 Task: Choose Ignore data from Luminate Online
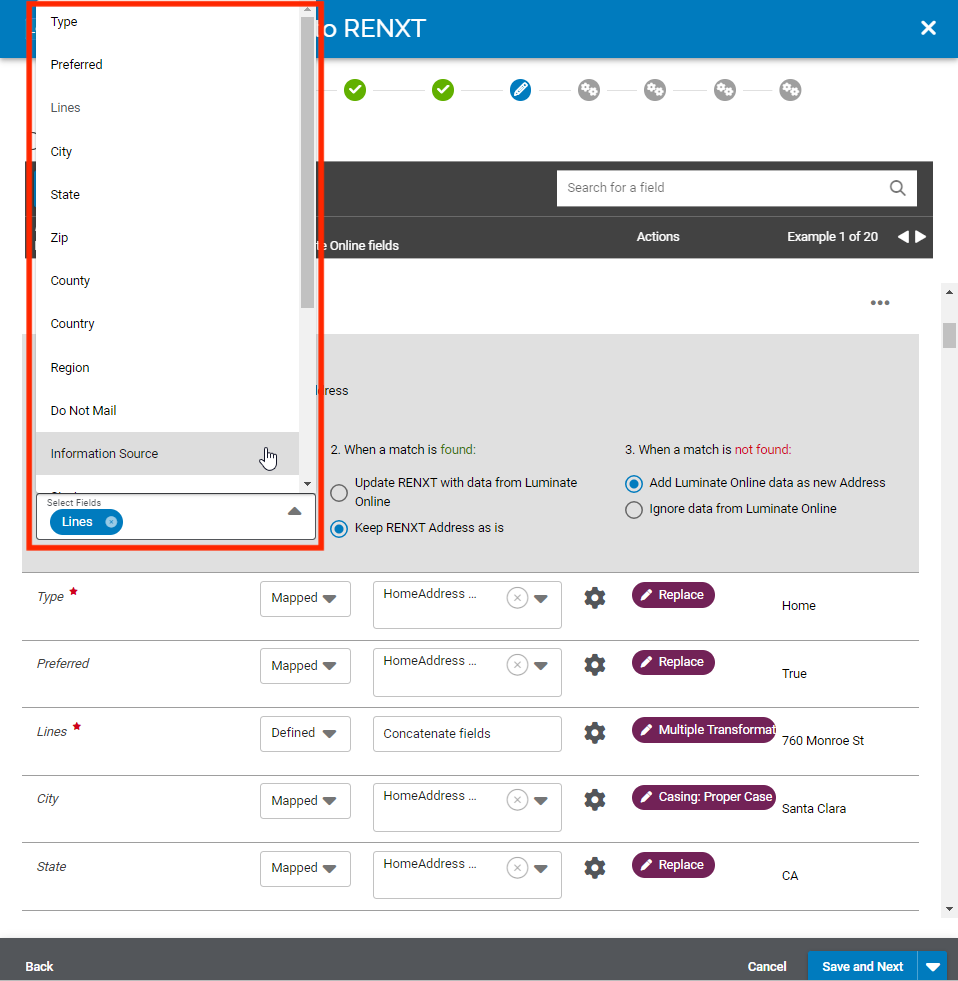(635, 509)
